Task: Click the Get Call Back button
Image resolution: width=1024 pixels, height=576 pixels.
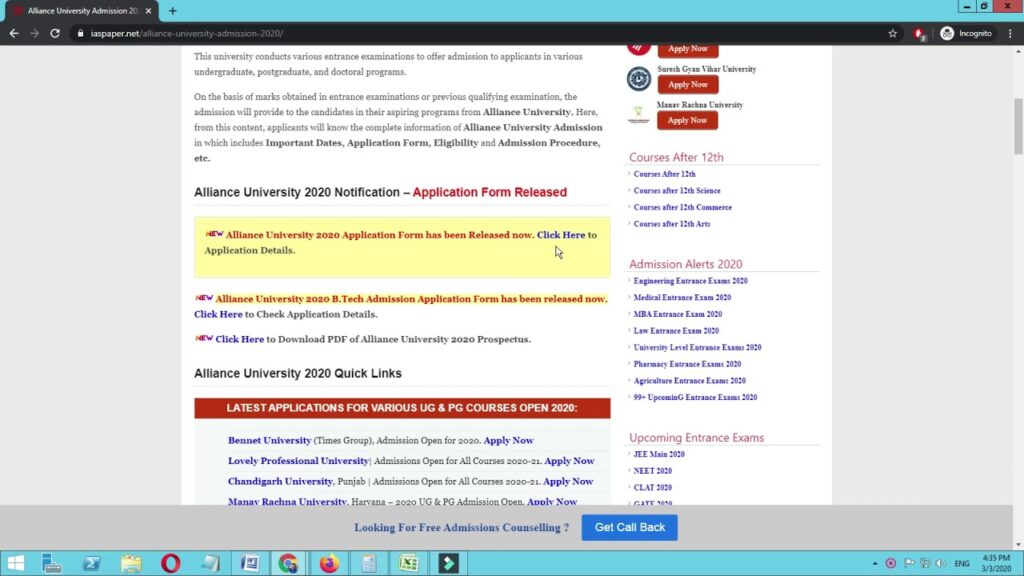Action: pos(629,527)
